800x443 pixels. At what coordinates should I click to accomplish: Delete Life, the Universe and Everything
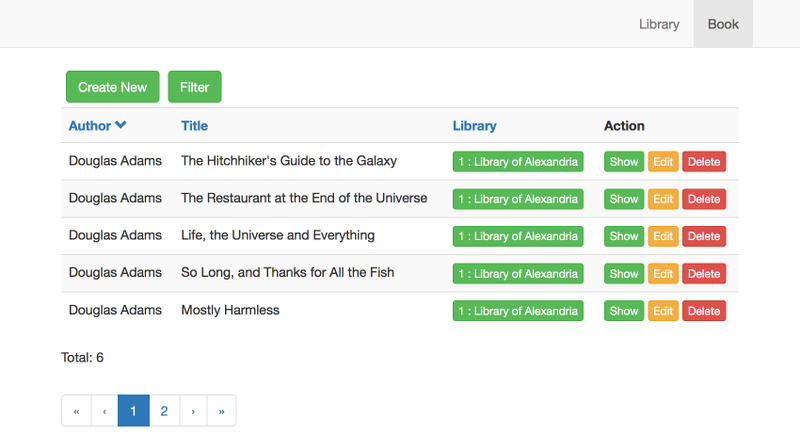[704, 237]
